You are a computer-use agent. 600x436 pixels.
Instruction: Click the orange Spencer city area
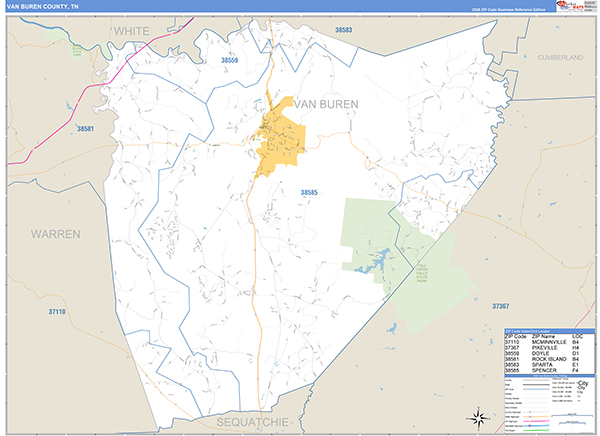(282, 140)
